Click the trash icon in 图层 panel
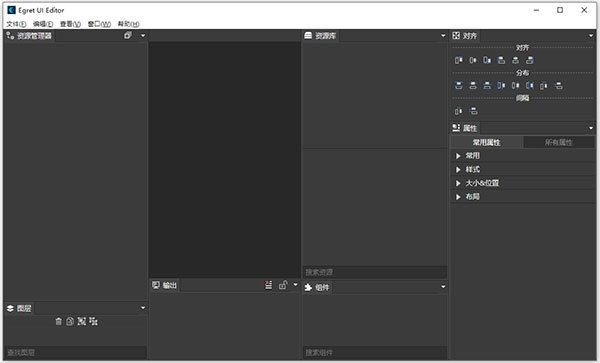 point(59,321)
